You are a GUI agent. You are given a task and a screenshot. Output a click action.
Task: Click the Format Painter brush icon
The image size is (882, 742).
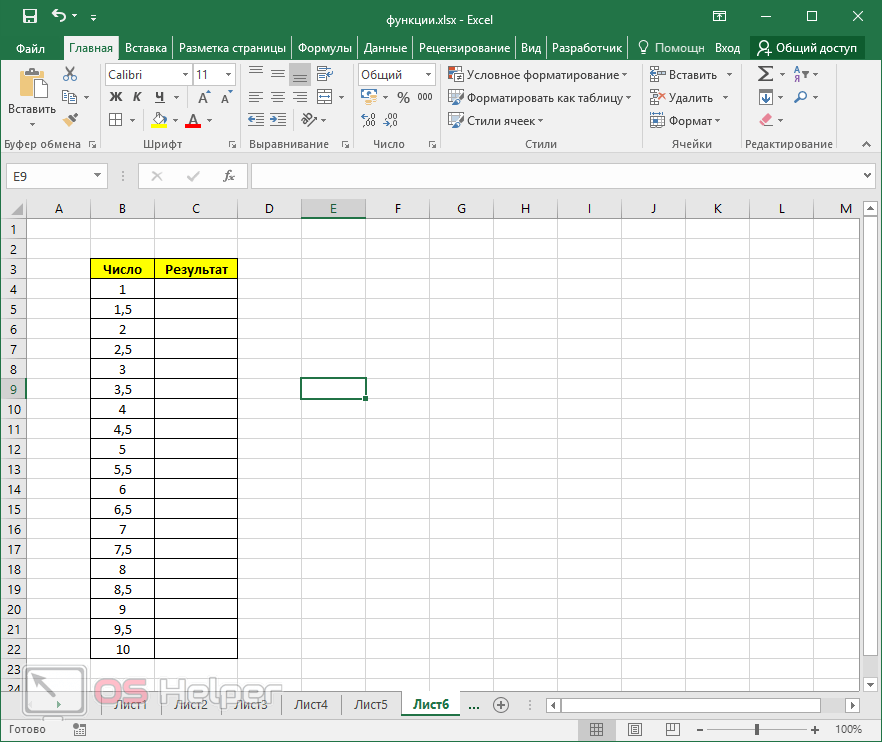coord(70,119)
